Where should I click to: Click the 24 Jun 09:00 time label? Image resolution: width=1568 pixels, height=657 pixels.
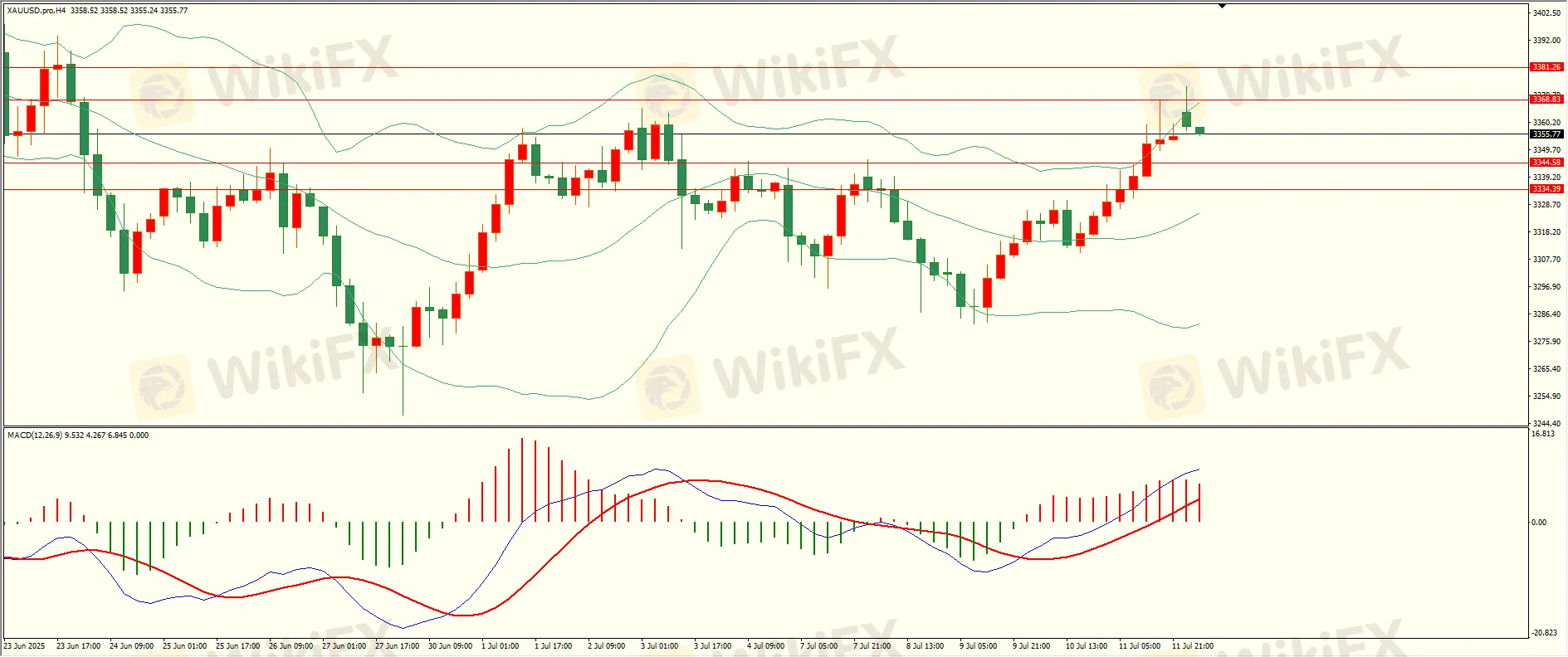coord(131,646)
